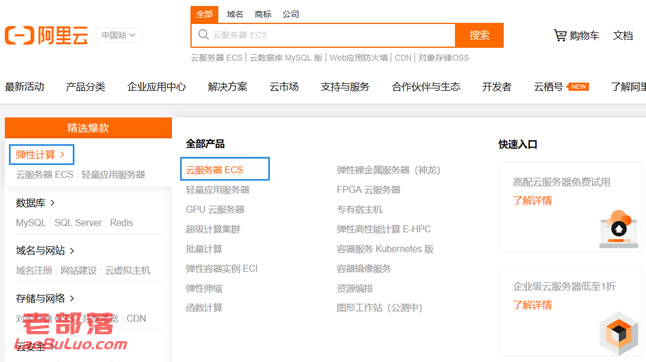The image size is (646, 362).
Task: Click the orange 搜索 button
Action: click(479, 35)
